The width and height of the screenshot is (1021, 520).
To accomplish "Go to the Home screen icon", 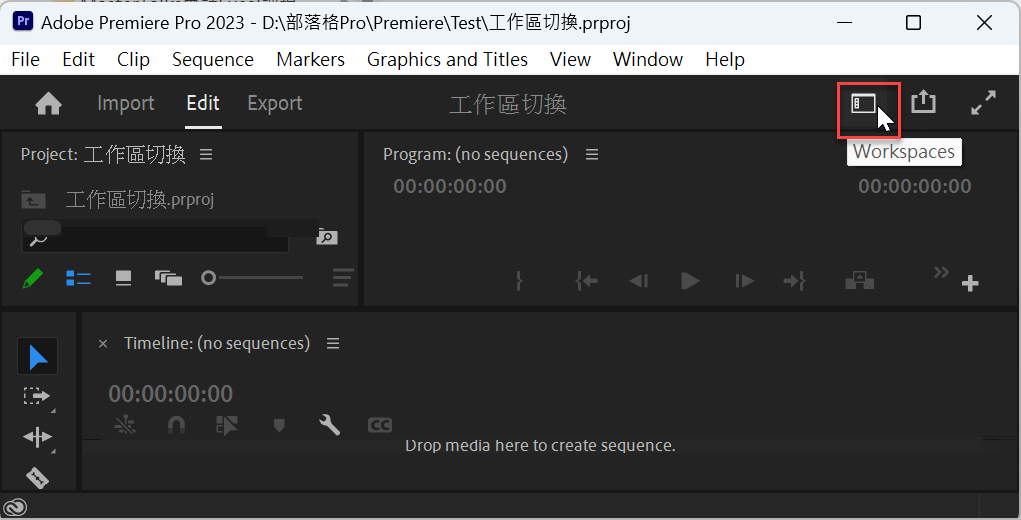I will (48, 103).
